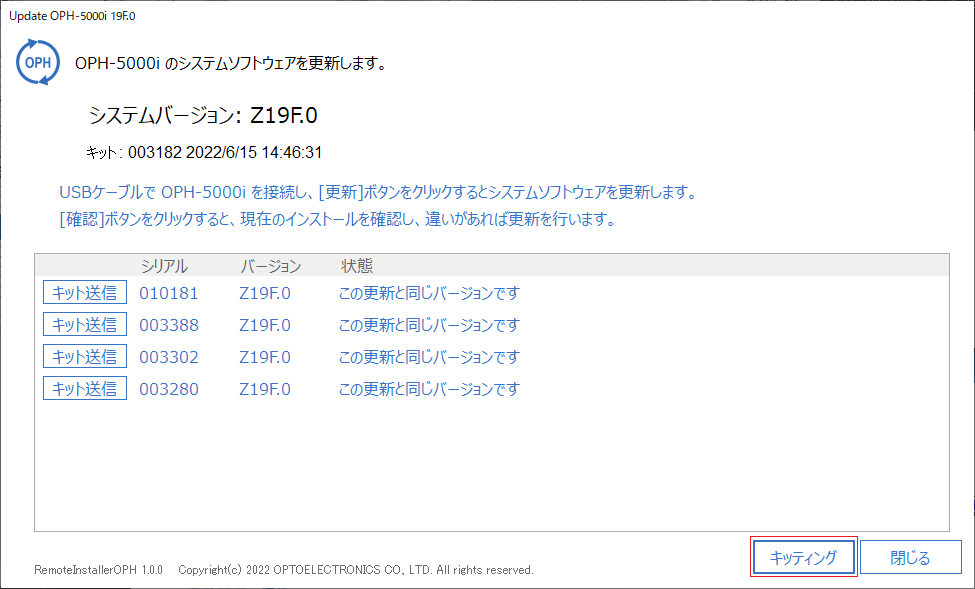Click the システムバージョン: Z19F.0 heading
This screenshot has height=589, width=975.
203,116
